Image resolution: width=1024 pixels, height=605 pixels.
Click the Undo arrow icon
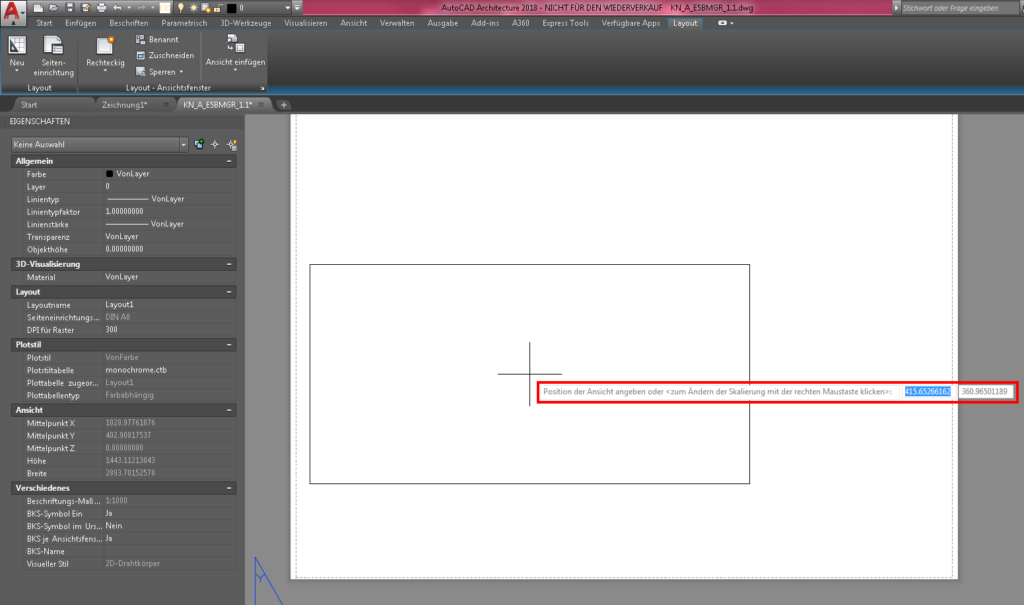click(118, 8)
